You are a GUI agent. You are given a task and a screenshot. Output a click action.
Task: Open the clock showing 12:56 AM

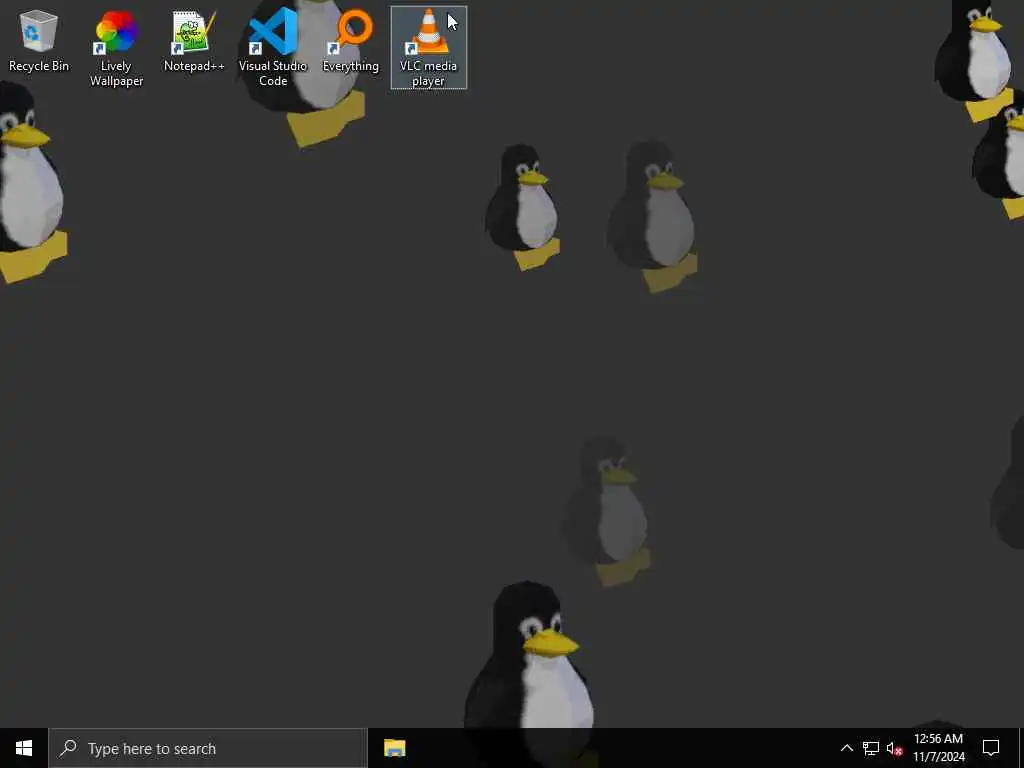(938, 748)
